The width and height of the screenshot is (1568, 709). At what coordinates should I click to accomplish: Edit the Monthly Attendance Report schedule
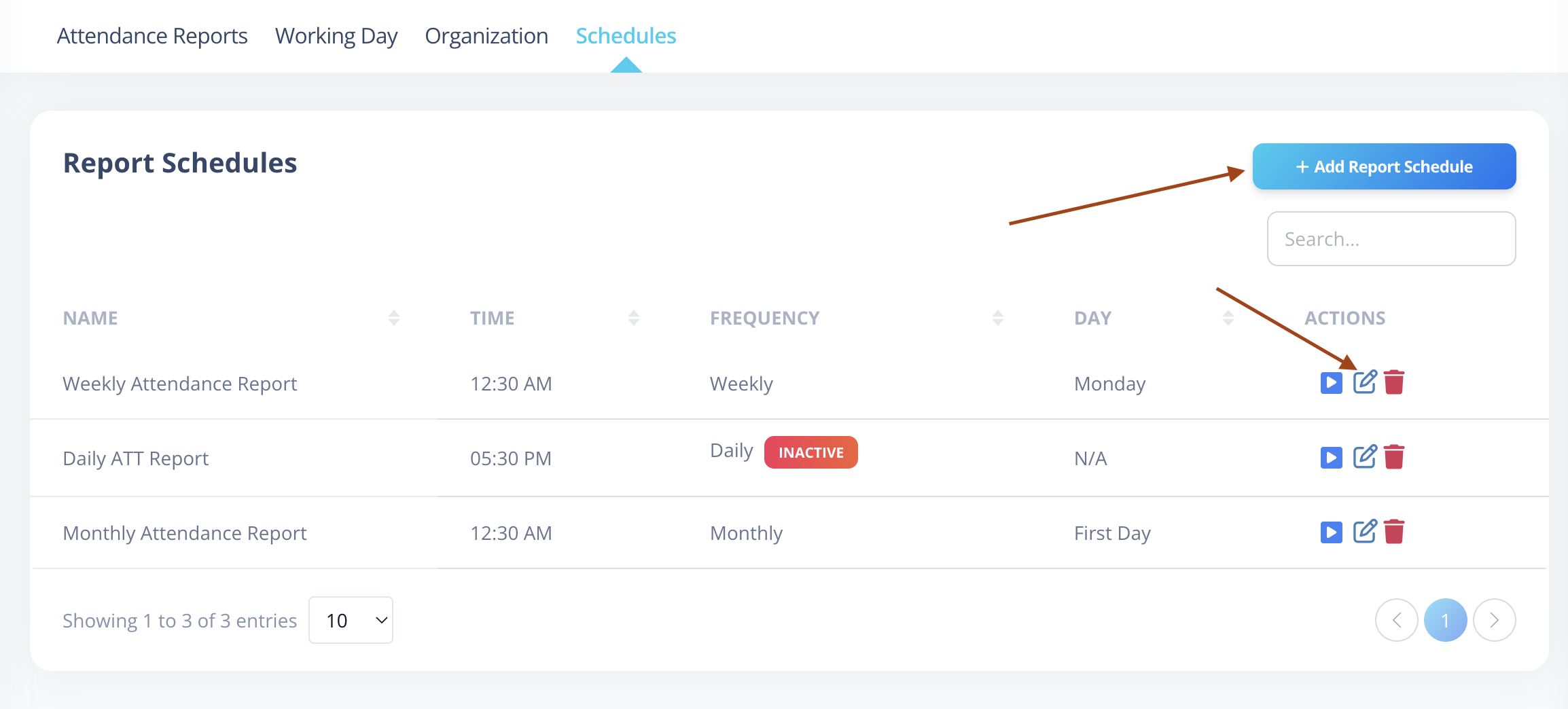1365,532
